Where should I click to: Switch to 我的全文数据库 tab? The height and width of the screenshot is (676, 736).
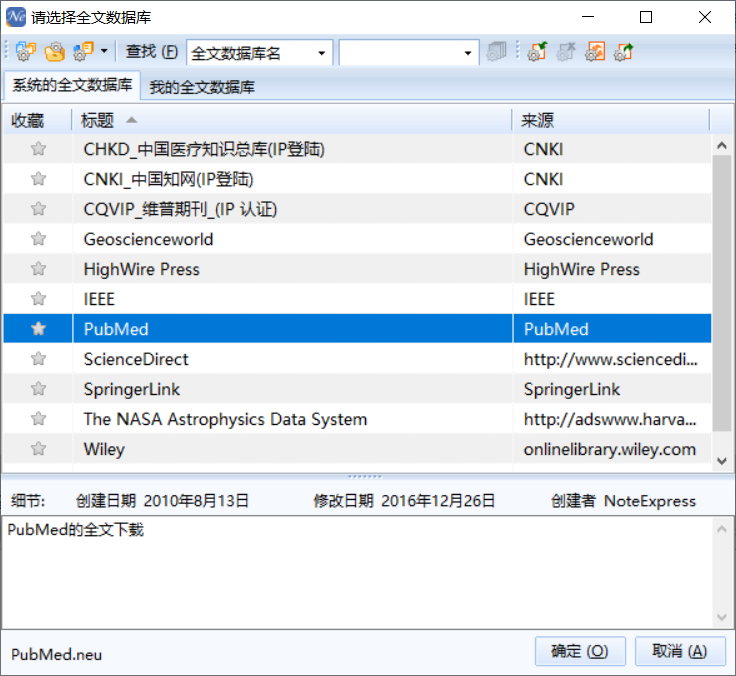click(x=202, y=87)
